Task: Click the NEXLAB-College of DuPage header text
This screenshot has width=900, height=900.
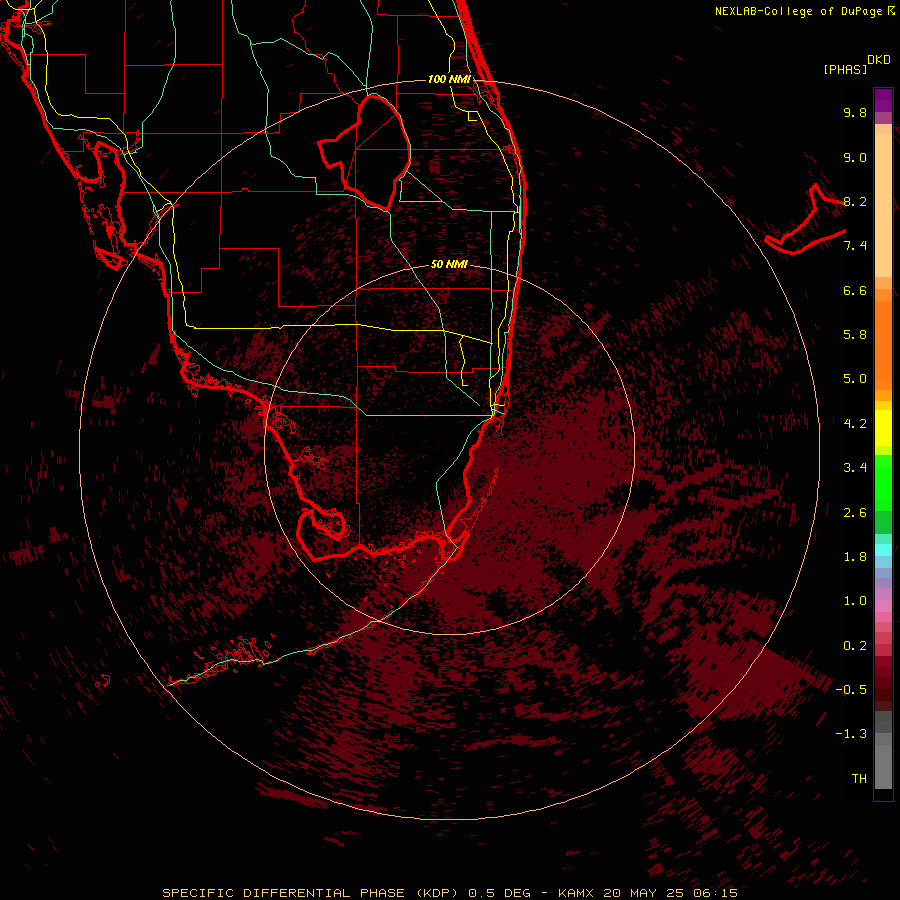Action: pos(799,11)
